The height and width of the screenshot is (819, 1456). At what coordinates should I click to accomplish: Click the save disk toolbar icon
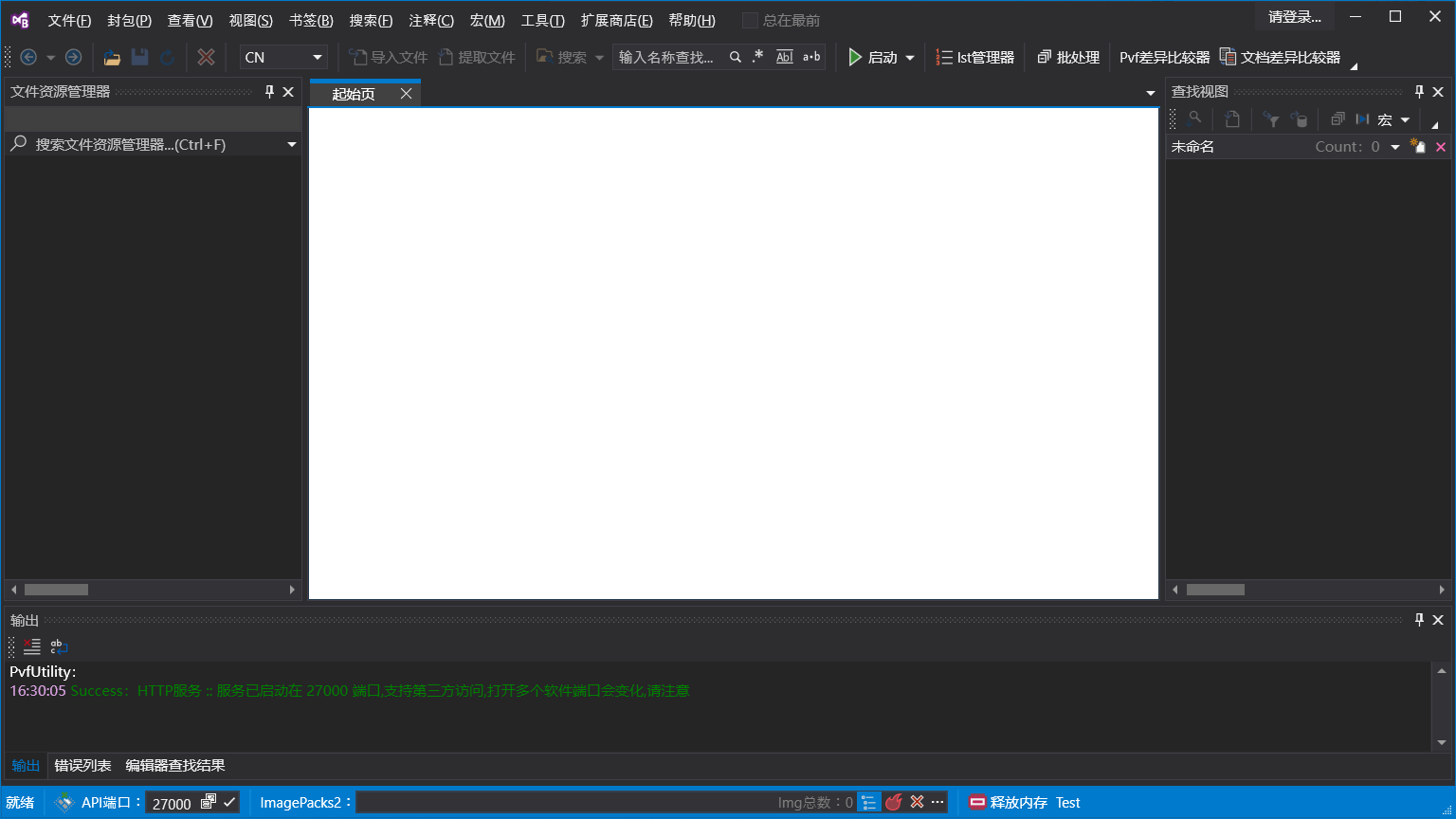click(139, 57)
